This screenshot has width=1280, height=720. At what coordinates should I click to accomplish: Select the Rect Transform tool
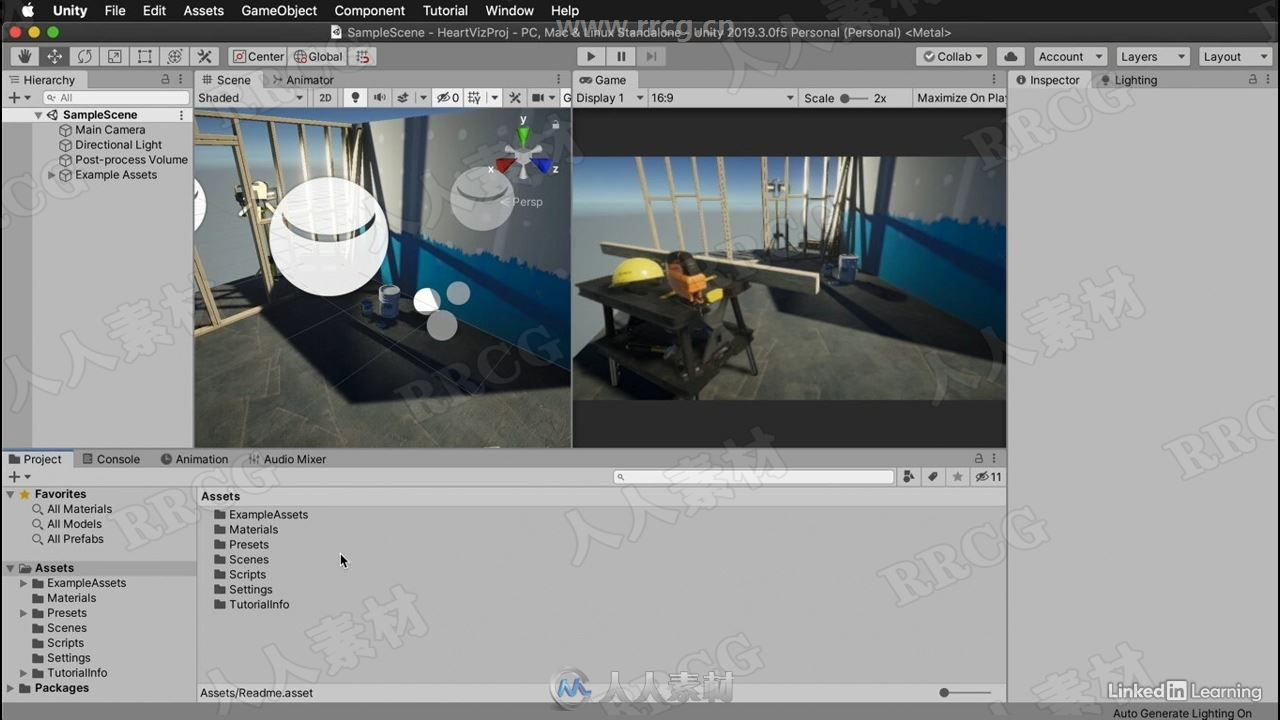(144, 57)
